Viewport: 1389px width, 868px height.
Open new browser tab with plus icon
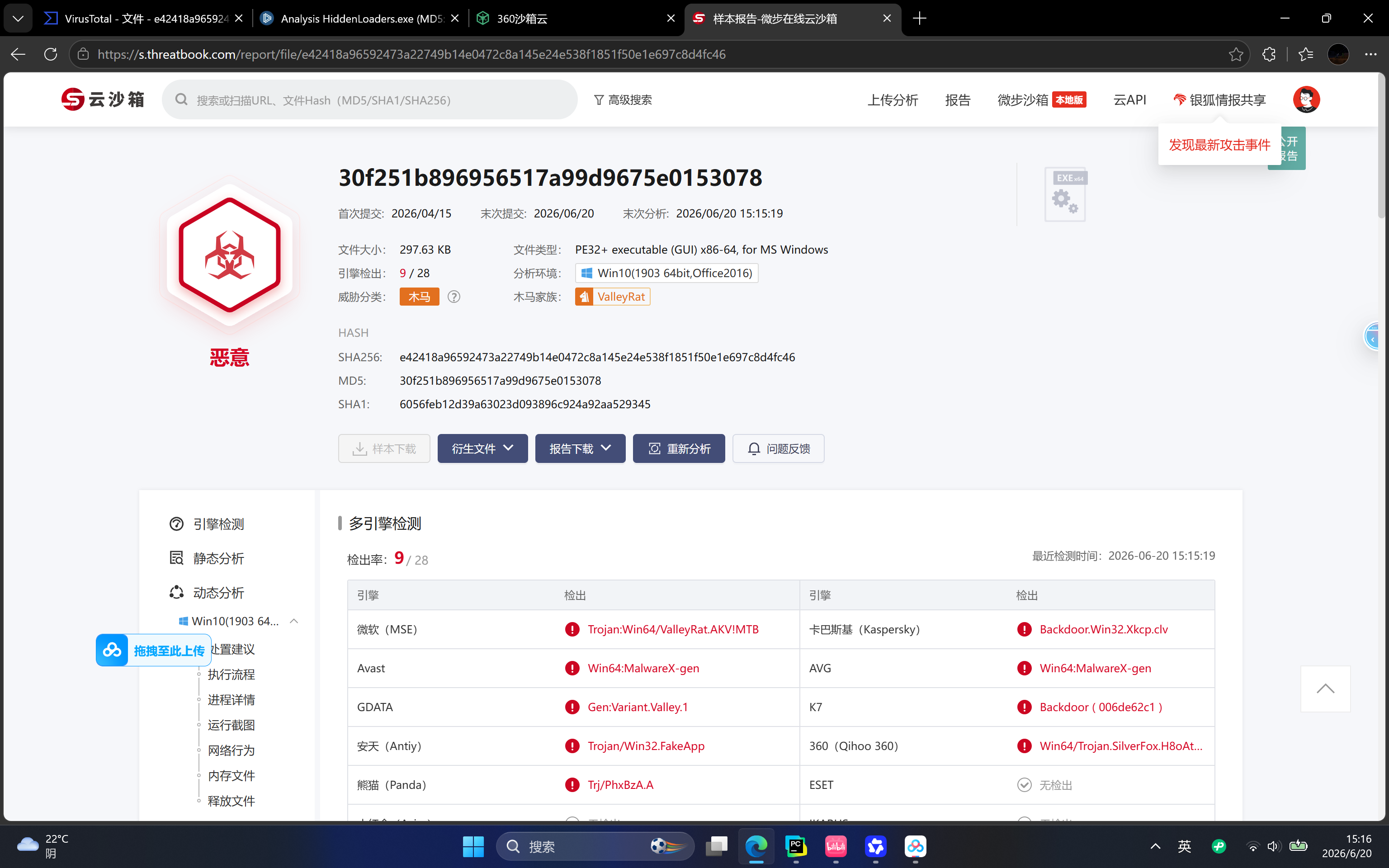point(920,19)
